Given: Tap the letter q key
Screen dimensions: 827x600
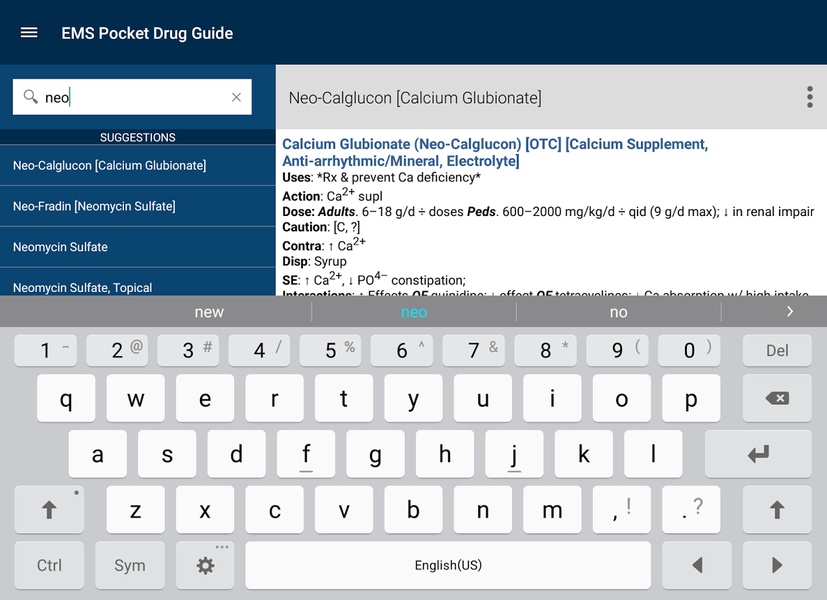Looking at the screenshot, I should pyautogui.click(x=66, y=398).
